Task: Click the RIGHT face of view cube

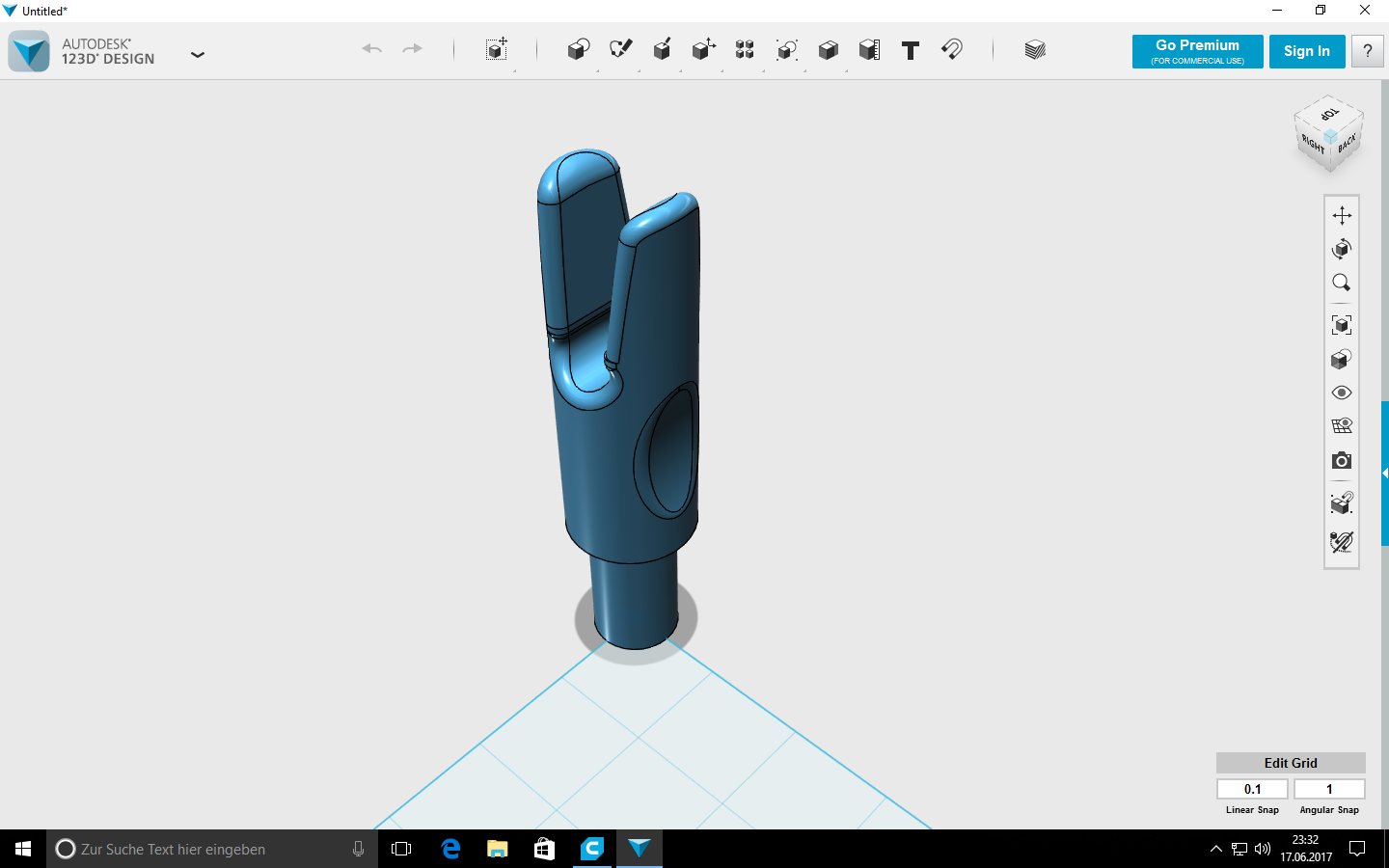Action: point(1313,146)
